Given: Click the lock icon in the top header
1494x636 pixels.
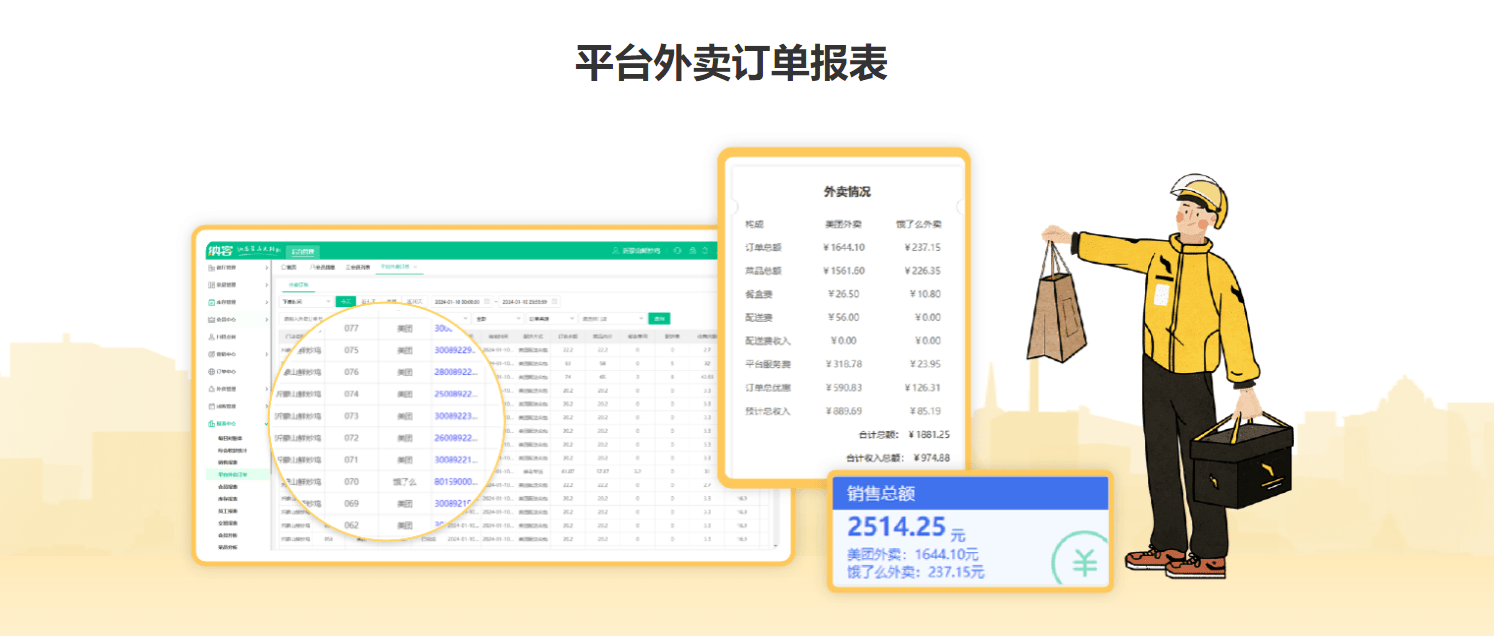Looking at the screenshot, I should click(x=692, y=250).
